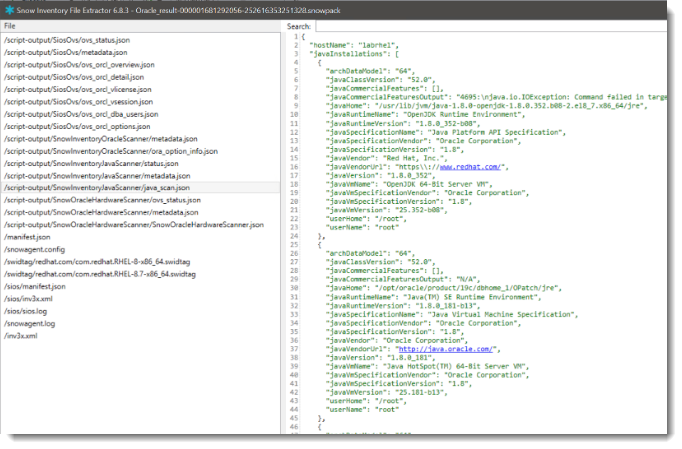Open ovs_orcl_detail.json entry
Viewport: 682px width, 449px height.
[x=74, y=77]
